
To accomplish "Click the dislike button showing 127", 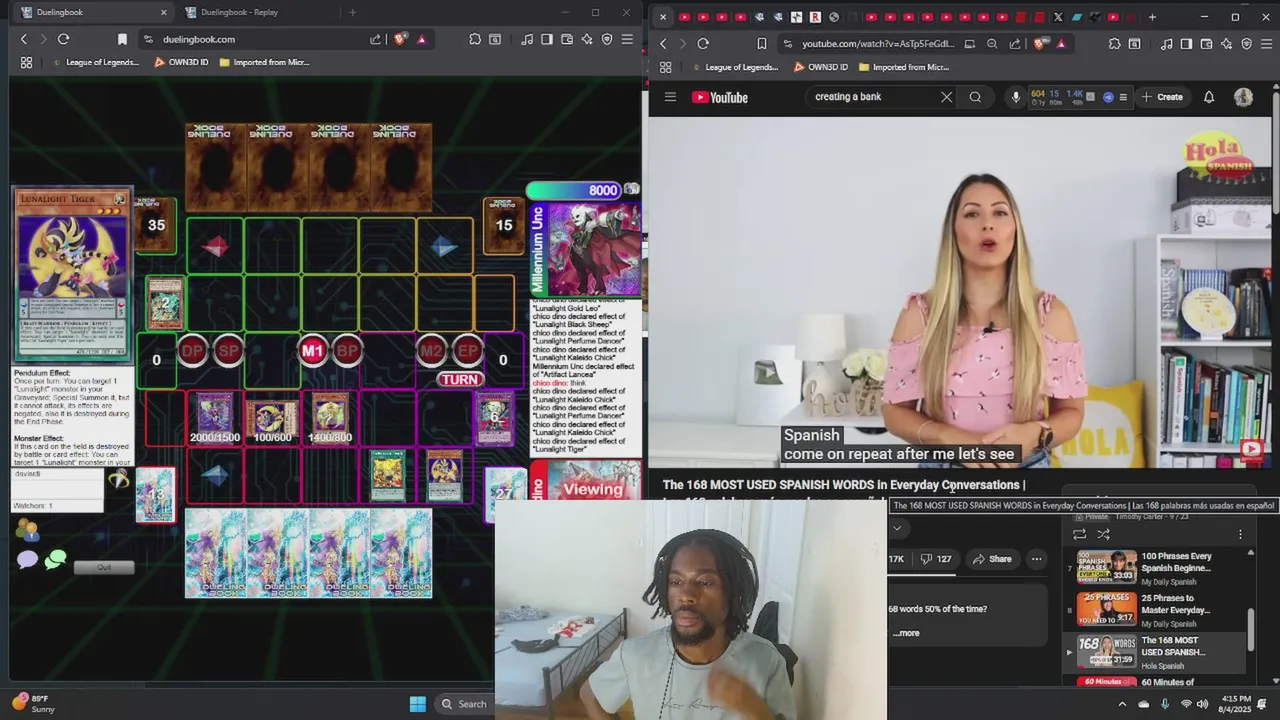I will click(936, 559).
